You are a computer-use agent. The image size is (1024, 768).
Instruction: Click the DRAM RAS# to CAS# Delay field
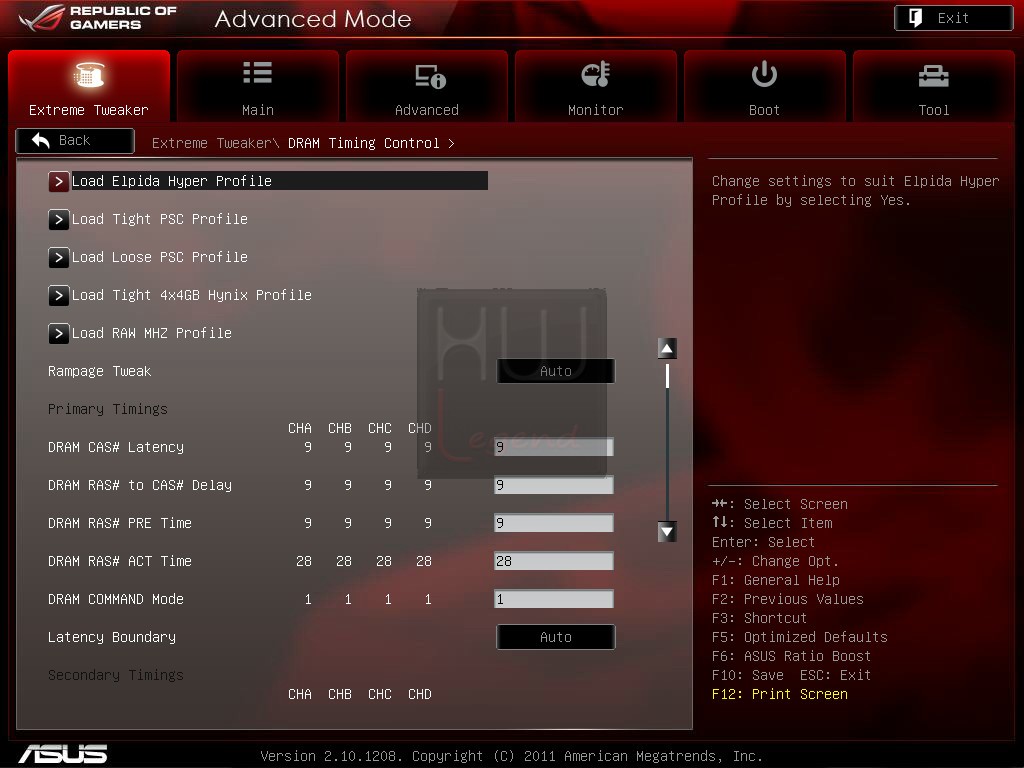[554, 485]
